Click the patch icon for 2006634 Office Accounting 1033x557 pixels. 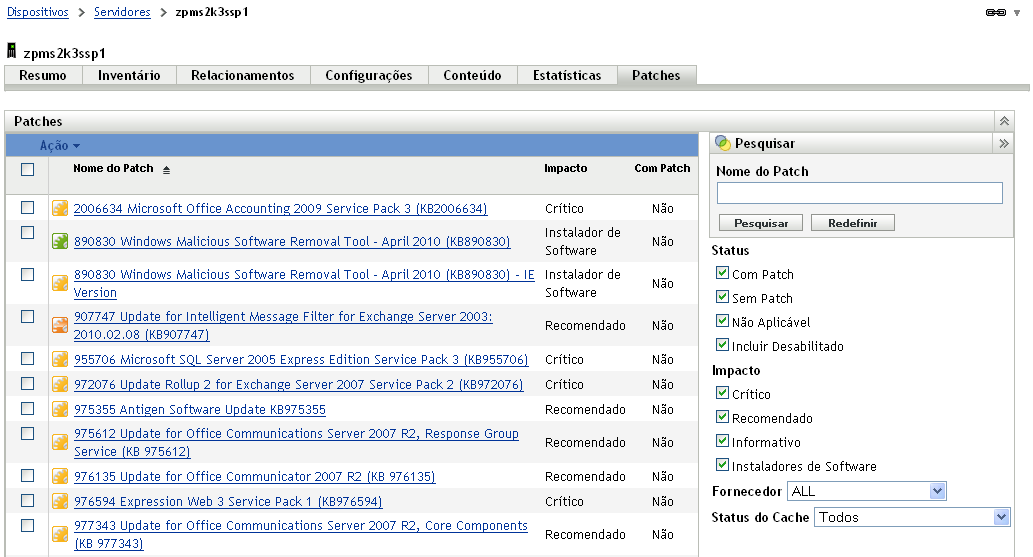tap(60, 208)
